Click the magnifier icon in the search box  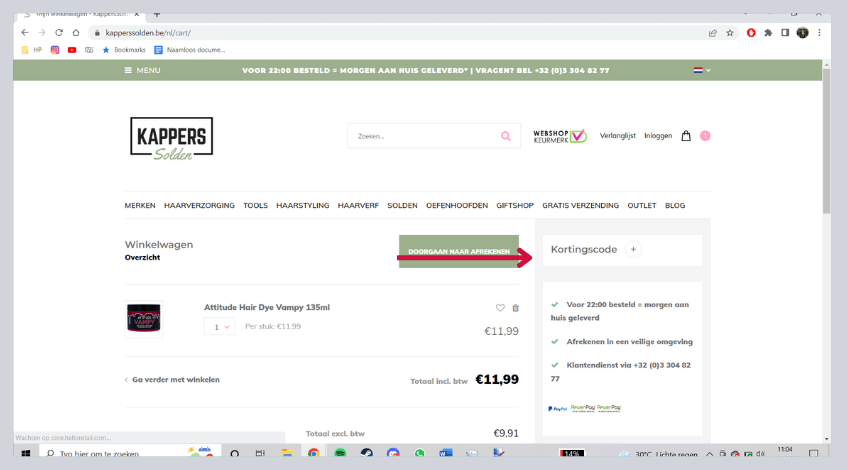click(506, 136)
